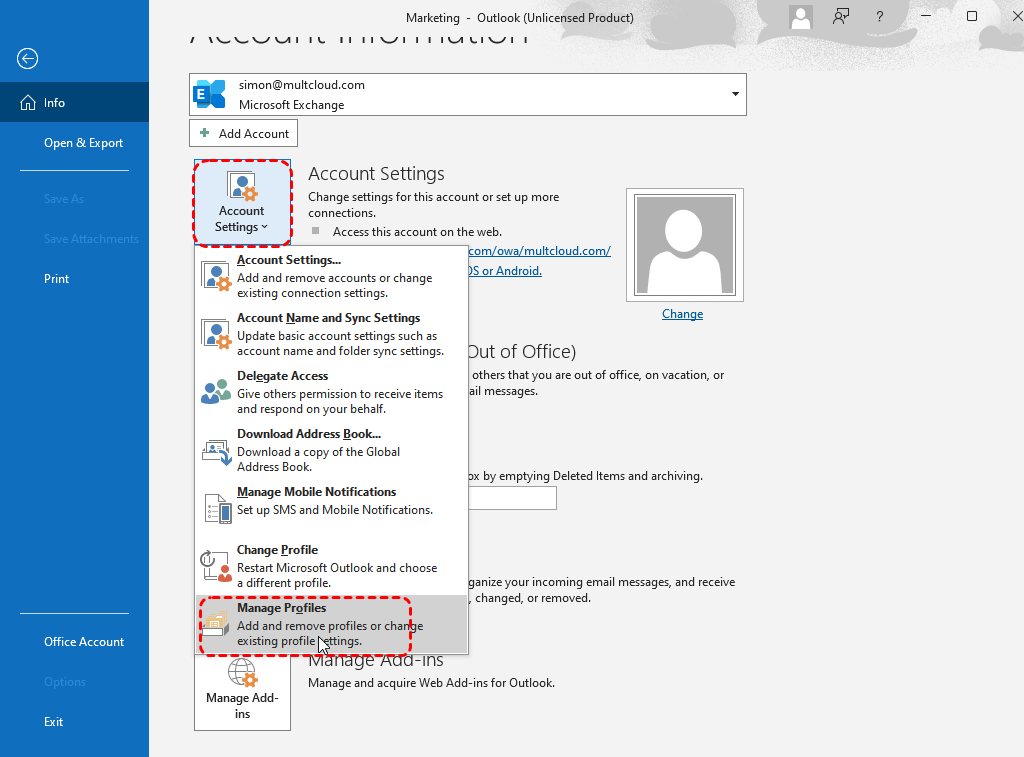Viewport: 1024px width, 757px height.
Task: Click Options in the sidebar
Action: point(65,682)
